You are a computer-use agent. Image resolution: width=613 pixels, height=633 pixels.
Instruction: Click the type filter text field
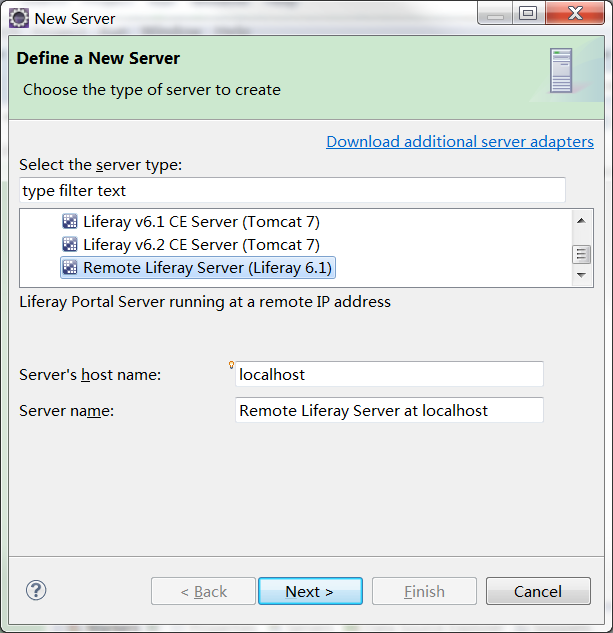coord(292,190)
